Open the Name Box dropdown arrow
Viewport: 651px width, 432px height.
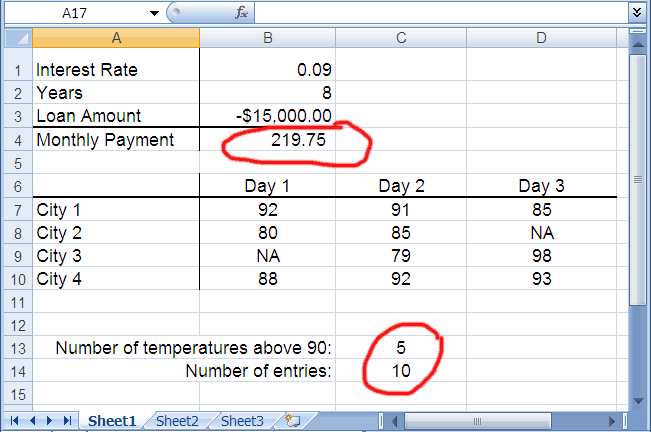(153, 13)
